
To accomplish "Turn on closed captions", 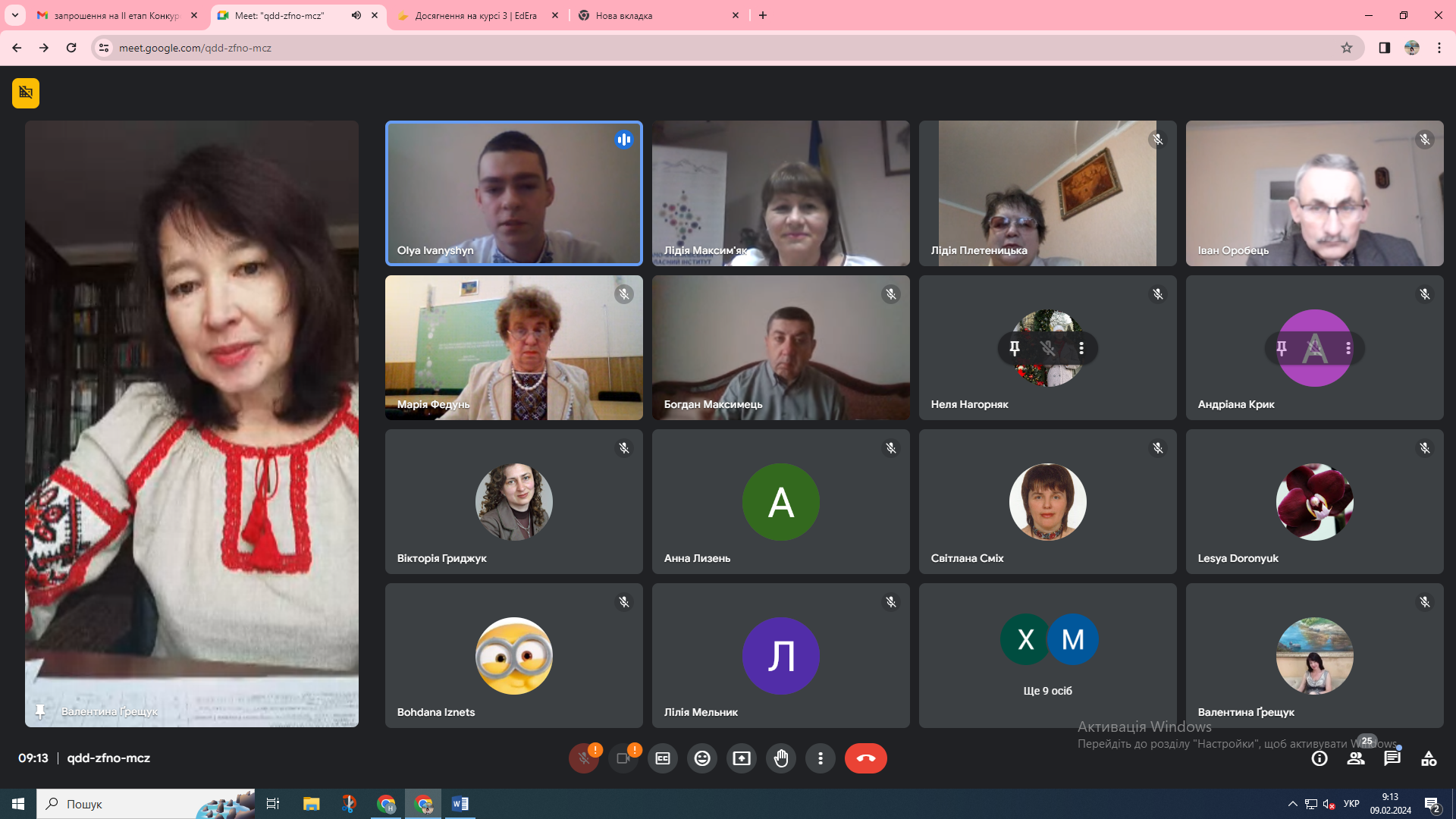I will click(x=663, y=758).
